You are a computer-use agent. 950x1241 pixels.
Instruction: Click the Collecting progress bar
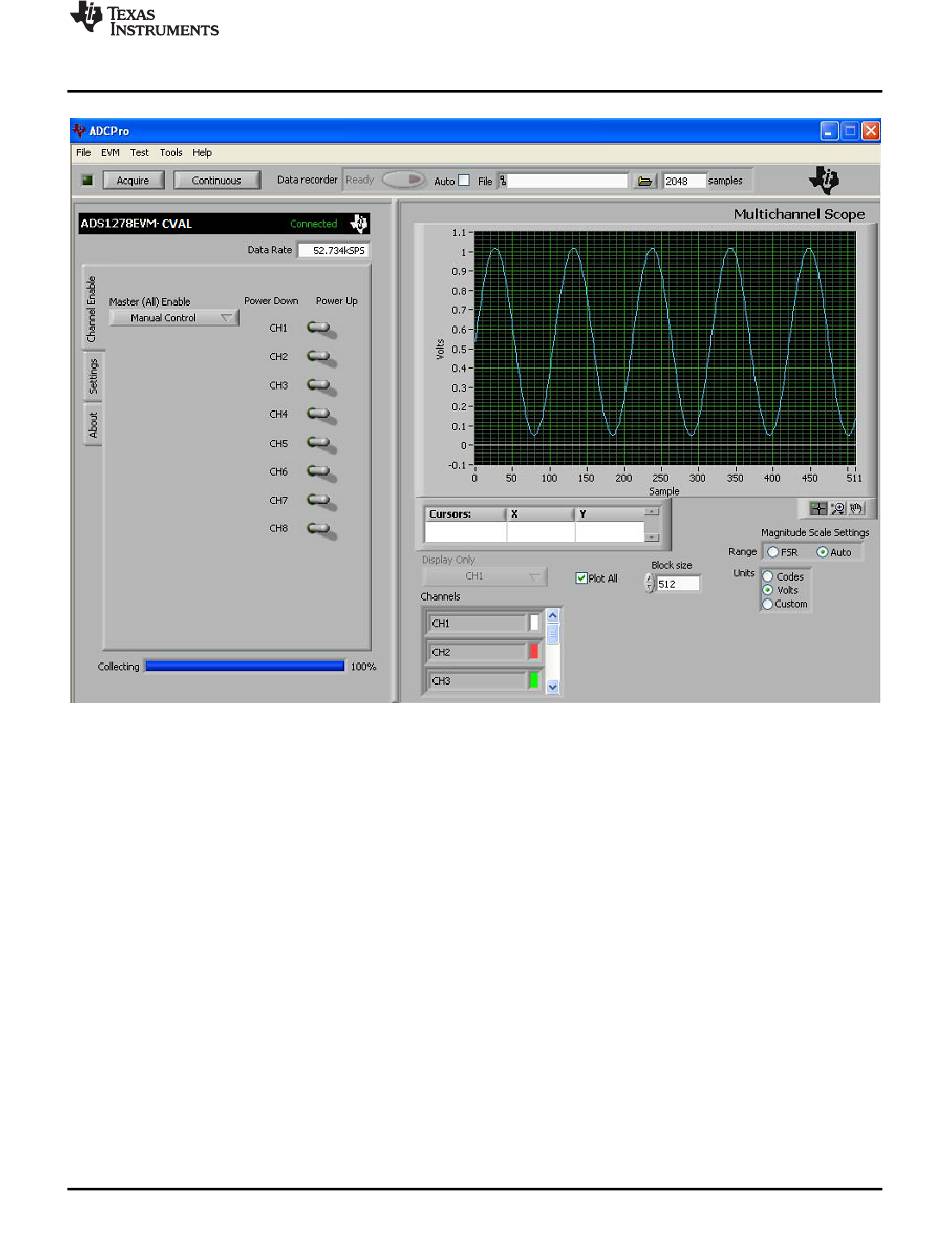pos(245,666)
